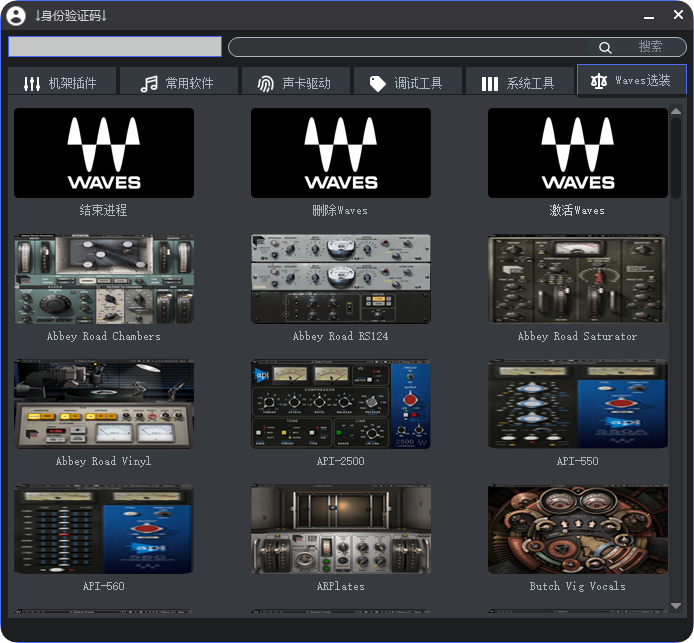Click the scrollbar down arrow
Screen dimensions: 694x643
point(675,606)
